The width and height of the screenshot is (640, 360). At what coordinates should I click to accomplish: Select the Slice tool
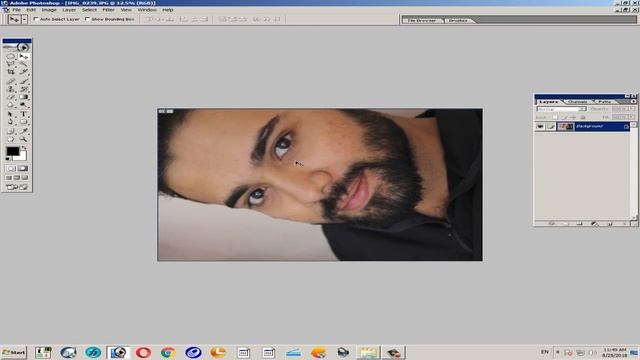[x=24, y=72]
